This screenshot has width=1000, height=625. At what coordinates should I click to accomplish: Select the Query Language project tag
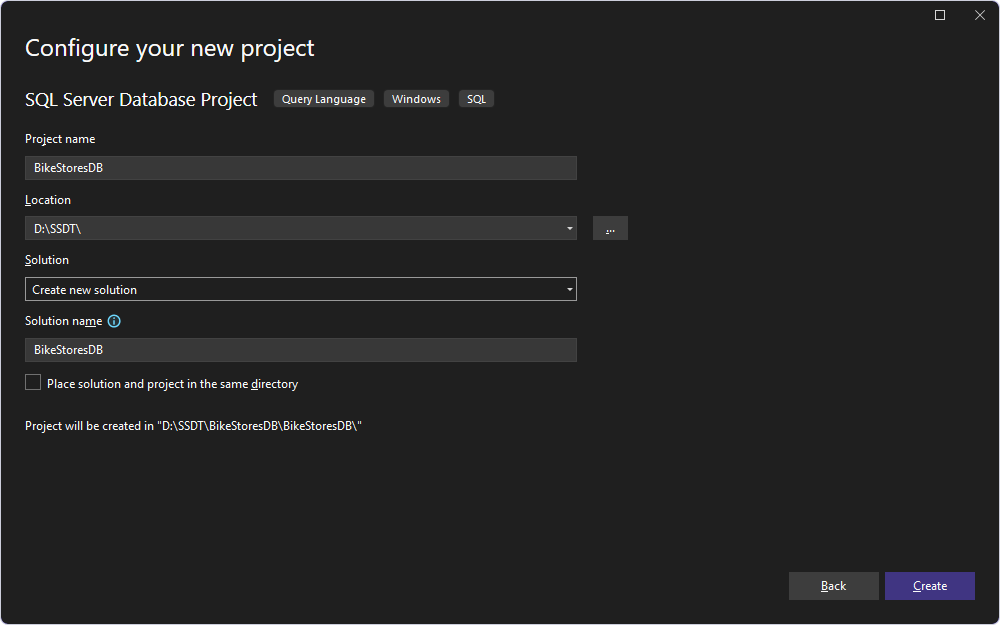pyautogui.click(x=323, y=98)
